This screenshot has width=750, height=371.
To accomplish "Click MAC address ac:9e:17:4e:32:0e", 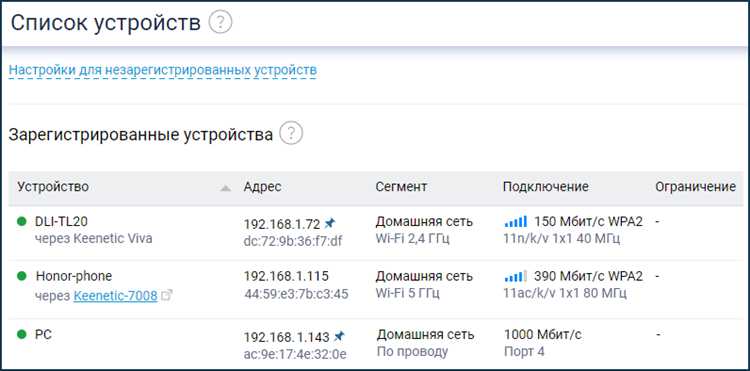I will 295,354.
